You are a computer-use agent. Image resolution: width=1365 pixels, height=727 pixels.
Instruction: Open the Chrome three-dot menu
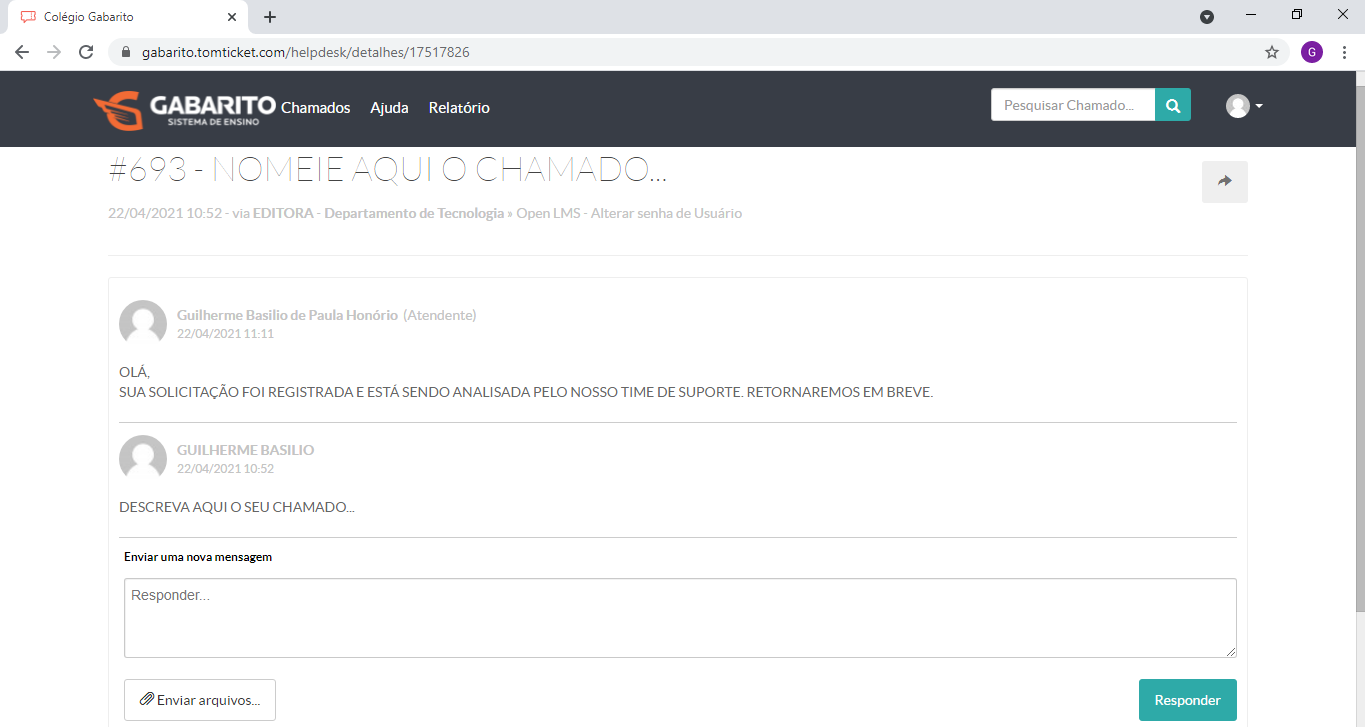click(1344, 52)
